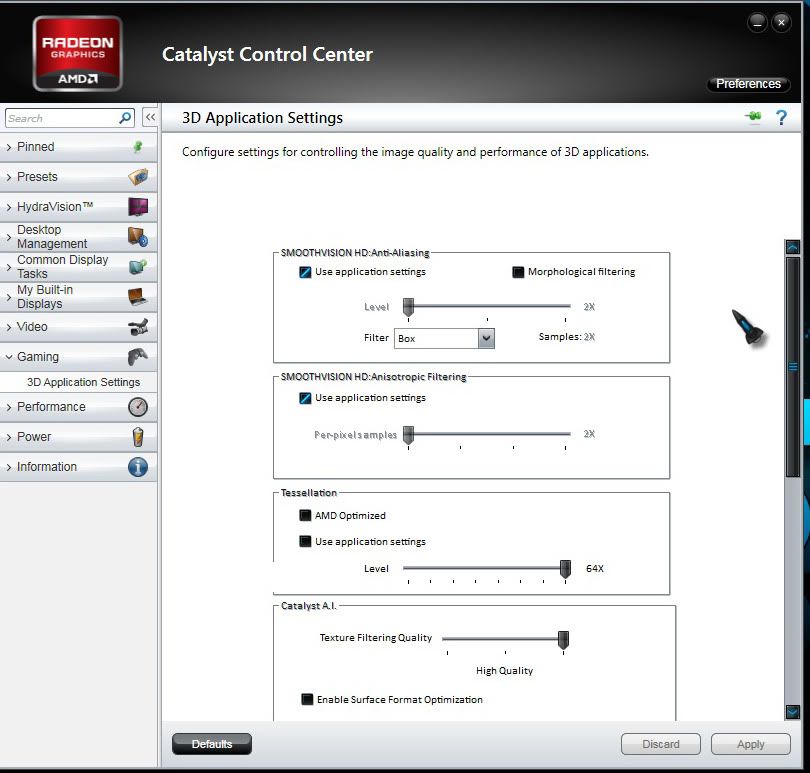This screenshot has height=773, width=810.
Task: Click the Anti-Aliasing Level slider handle
Action: tap(409, 307)
